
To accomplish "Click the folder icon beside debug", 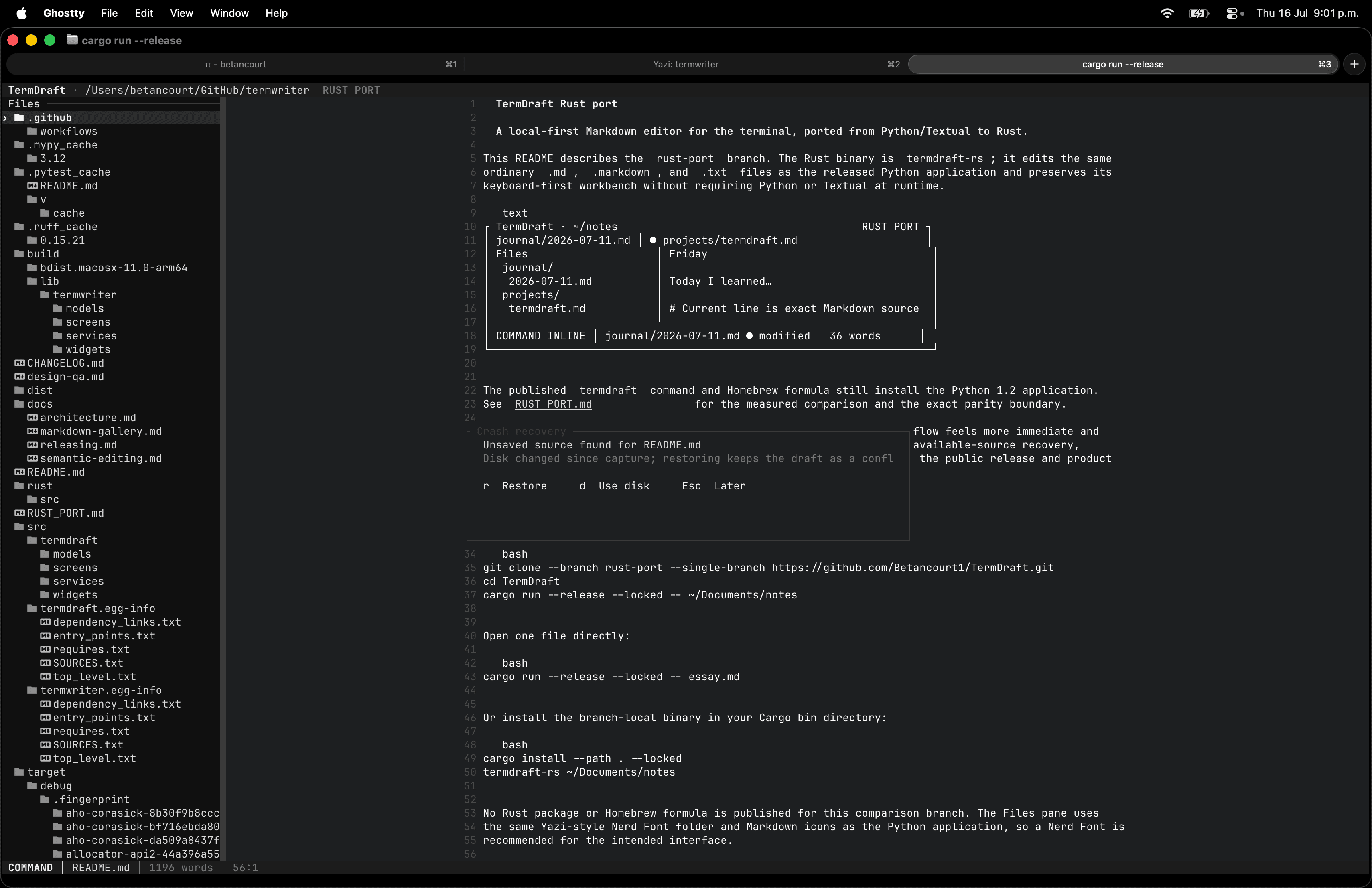I will click(32, 786).
